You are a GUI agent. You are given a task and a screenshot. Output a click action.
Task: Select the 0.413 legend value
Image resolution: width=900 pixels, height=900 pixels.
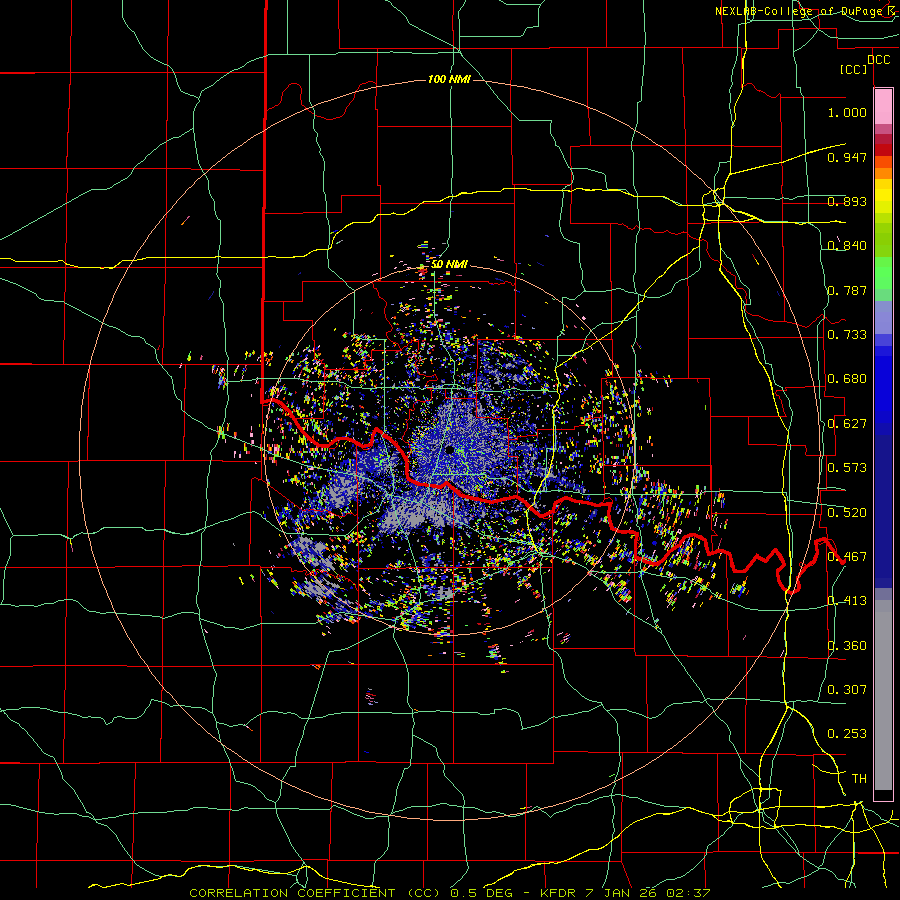(847, 601)
